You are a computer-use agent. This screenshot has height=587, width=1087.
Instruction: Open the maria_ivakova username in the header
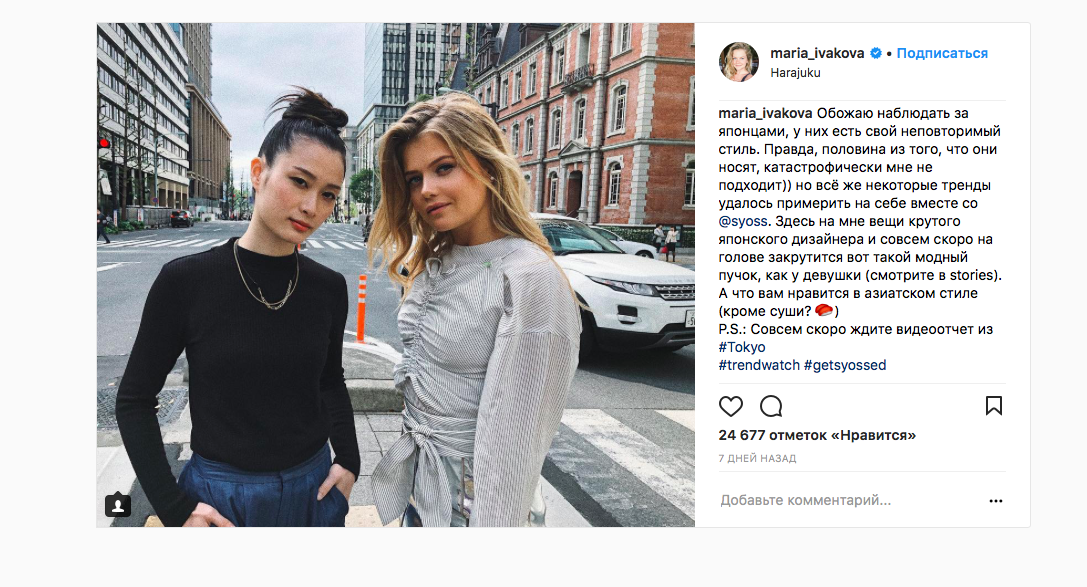point(817,53)
